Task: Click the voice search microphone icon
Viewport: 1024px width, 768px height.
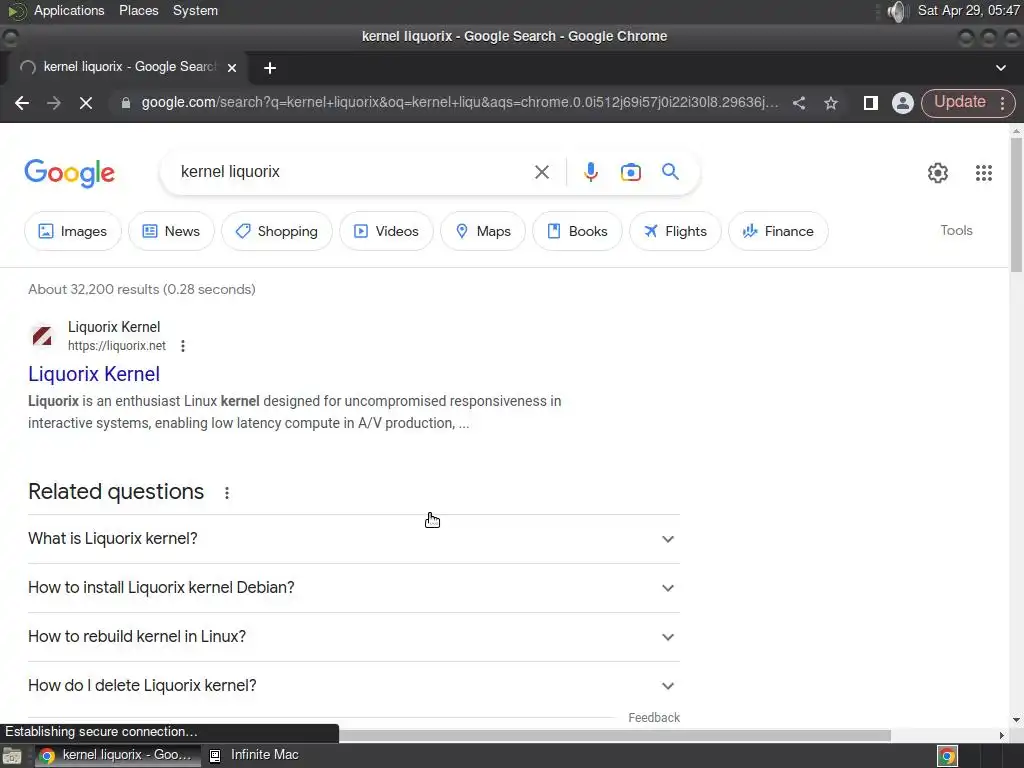Action: point(591,172)
